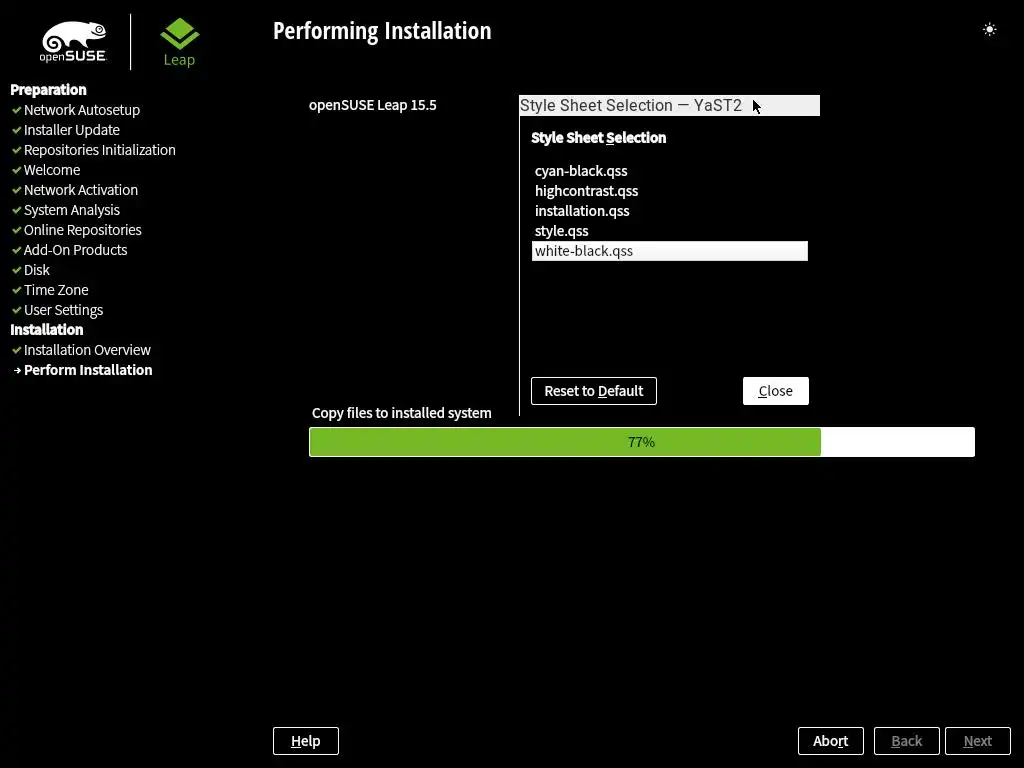
Task: Click the checkmark beside Welcome
Action: [x=17, y=170]
